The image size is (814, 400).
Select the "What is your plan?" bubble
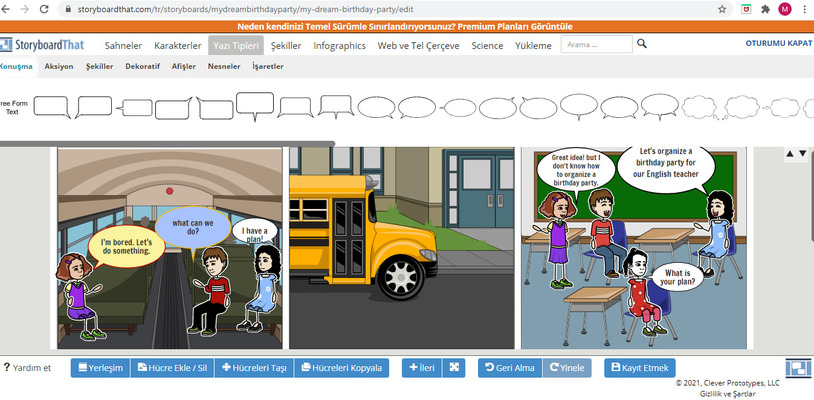coord(677,278)
